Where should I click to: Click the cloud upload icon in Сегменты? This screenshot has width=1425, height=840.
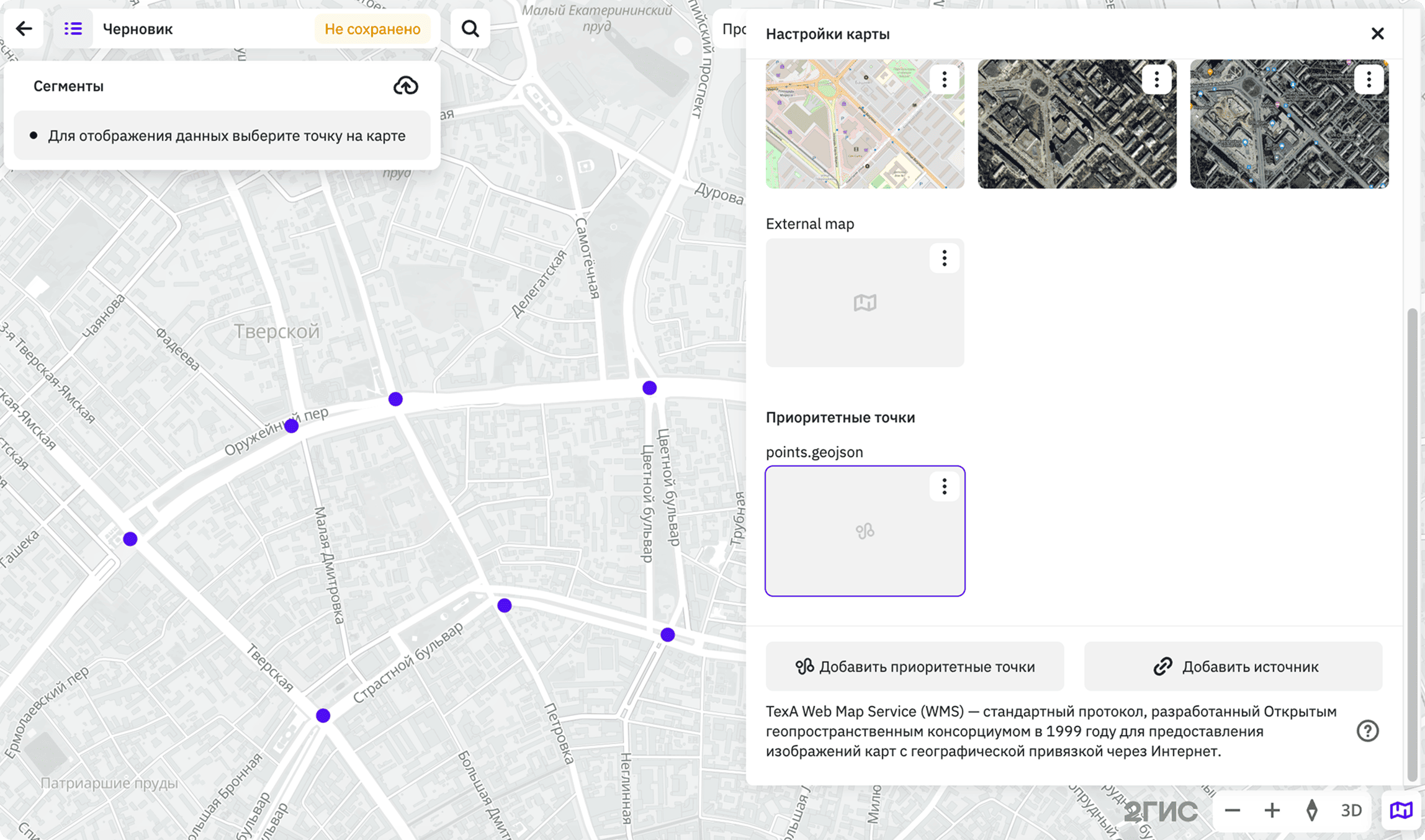click(x=406, y=86)
